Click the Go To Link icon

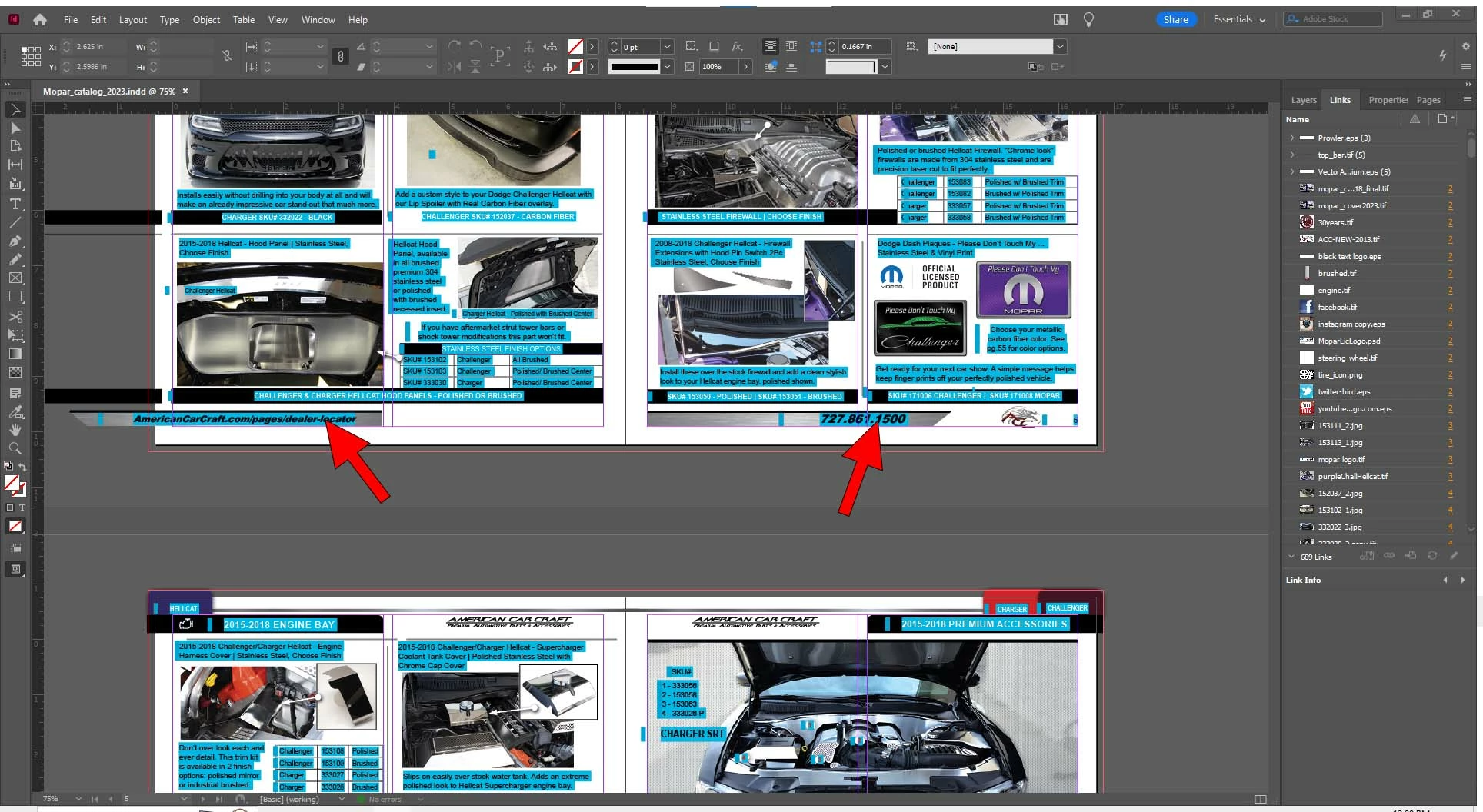click(1411, 556)
